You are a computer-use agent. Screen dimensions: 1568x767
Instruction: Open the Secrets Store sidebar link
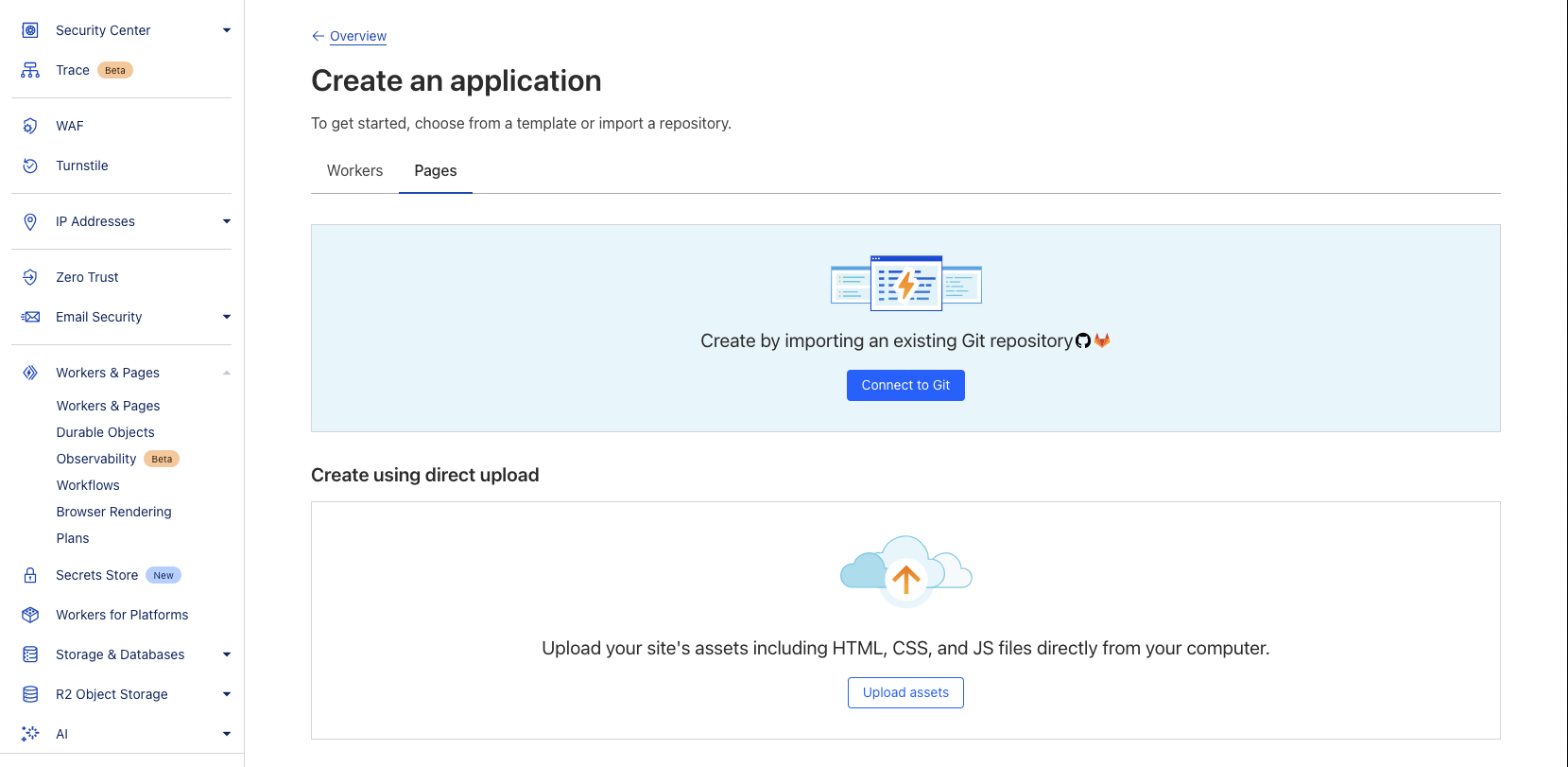click(96, 575)
